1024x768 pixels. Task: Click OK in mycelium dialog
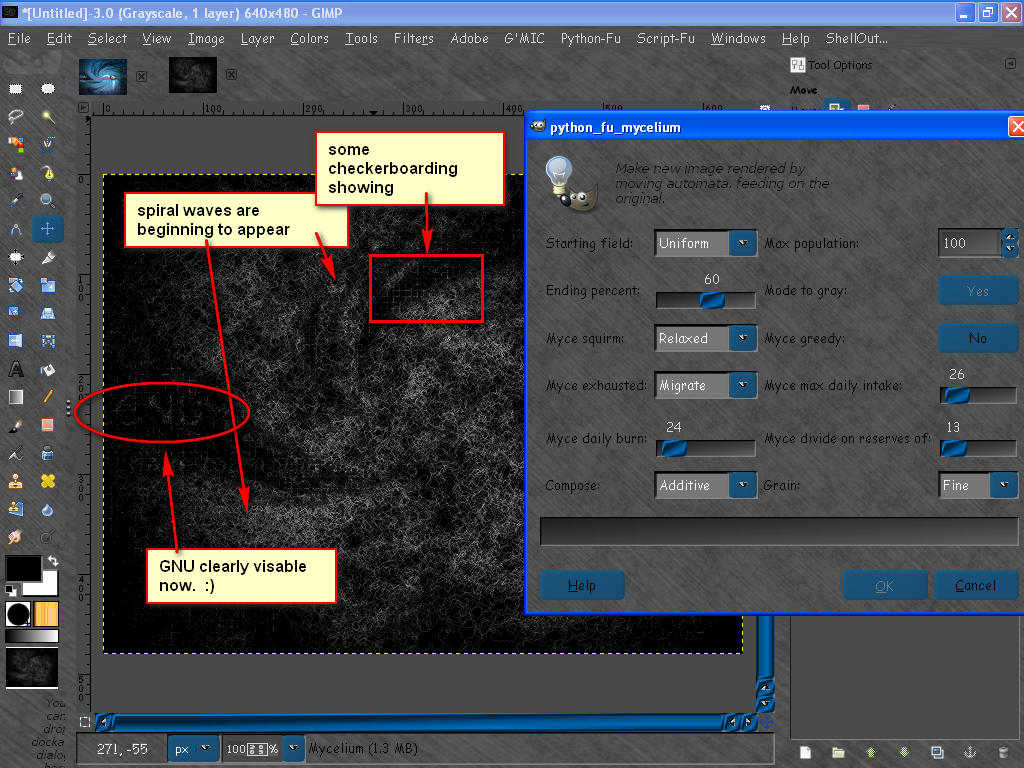click(x=884, y=585)
